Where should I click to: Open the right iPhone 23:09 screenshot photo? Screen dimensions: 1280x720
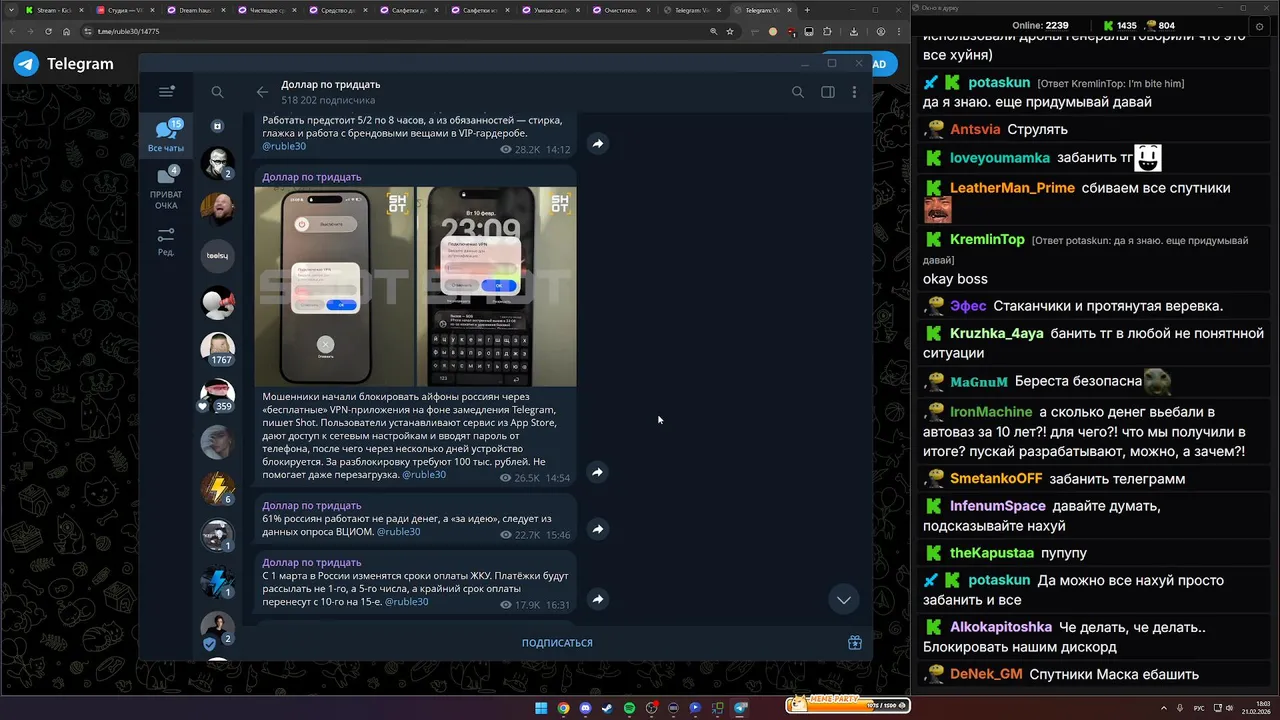(x=496, y=286)
